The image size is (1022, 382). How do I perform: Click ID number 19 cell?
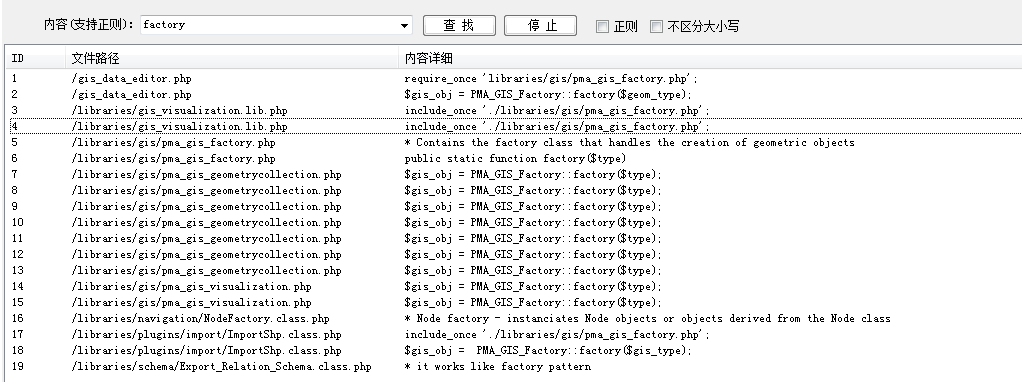point(18,366)
